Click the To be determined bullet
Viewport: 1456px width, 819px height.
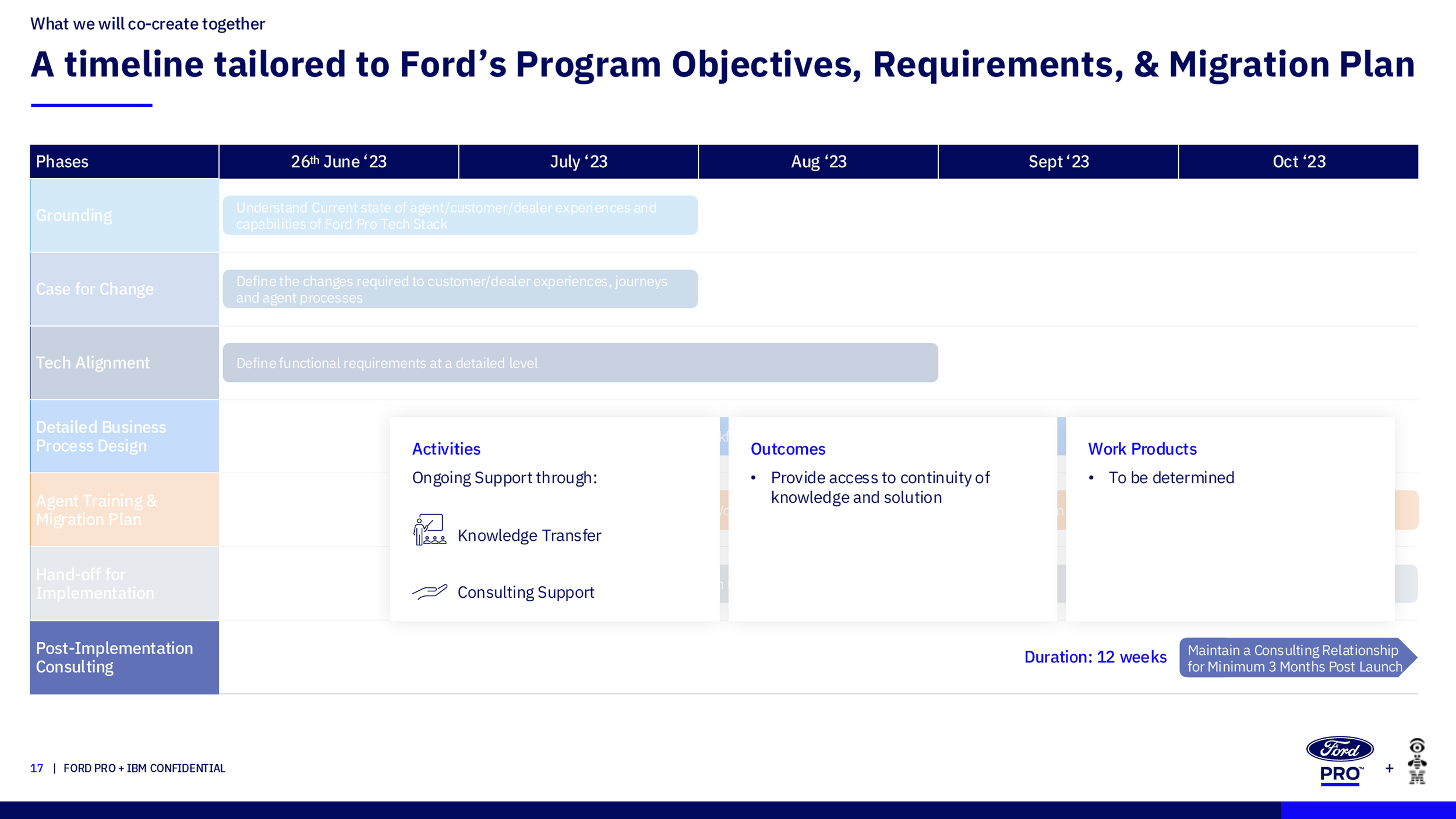coord(1171,478)
